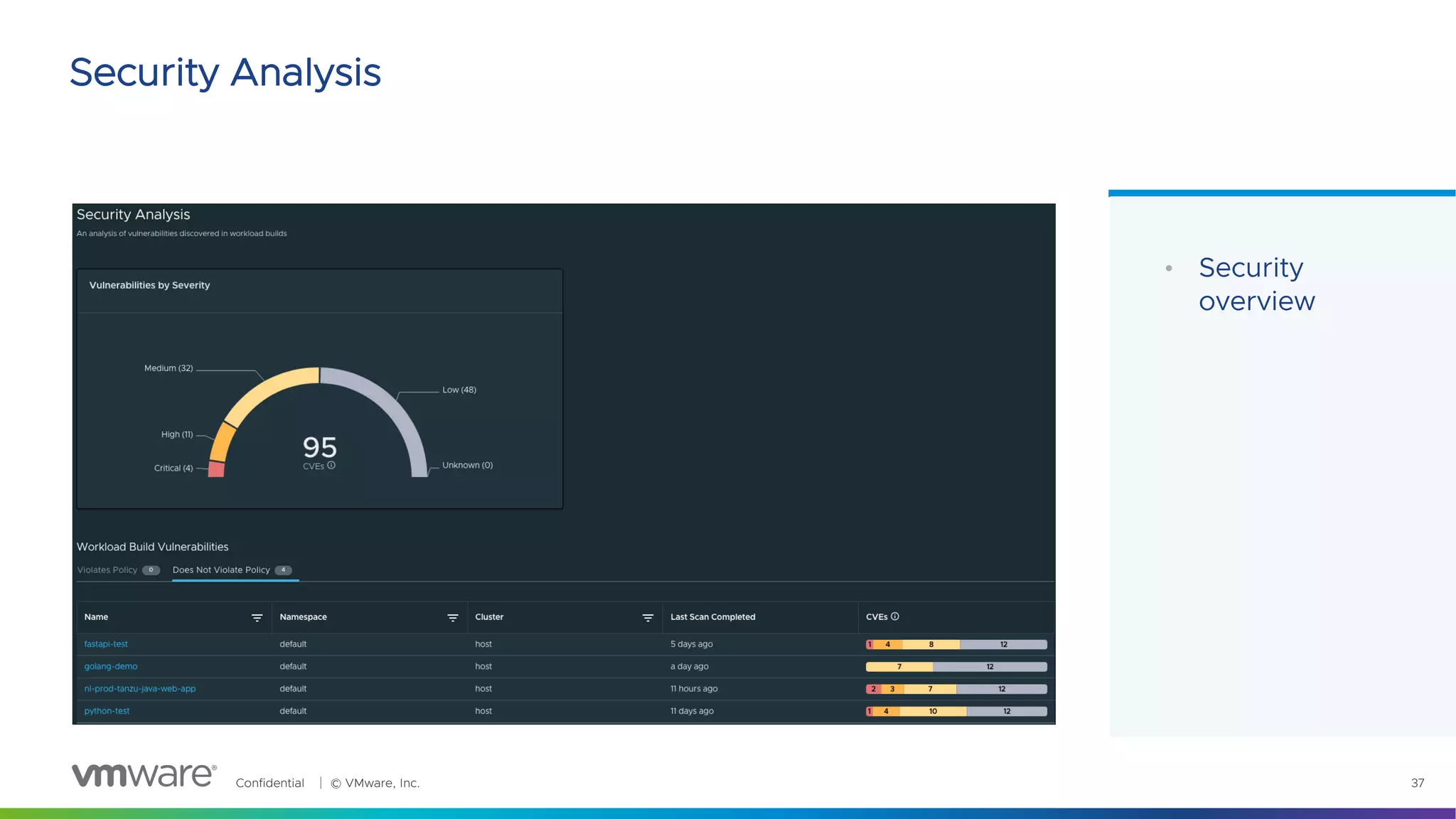The image size is (1456, 819).
Task: Click the Name column filter icon
Action: (257, 618)
